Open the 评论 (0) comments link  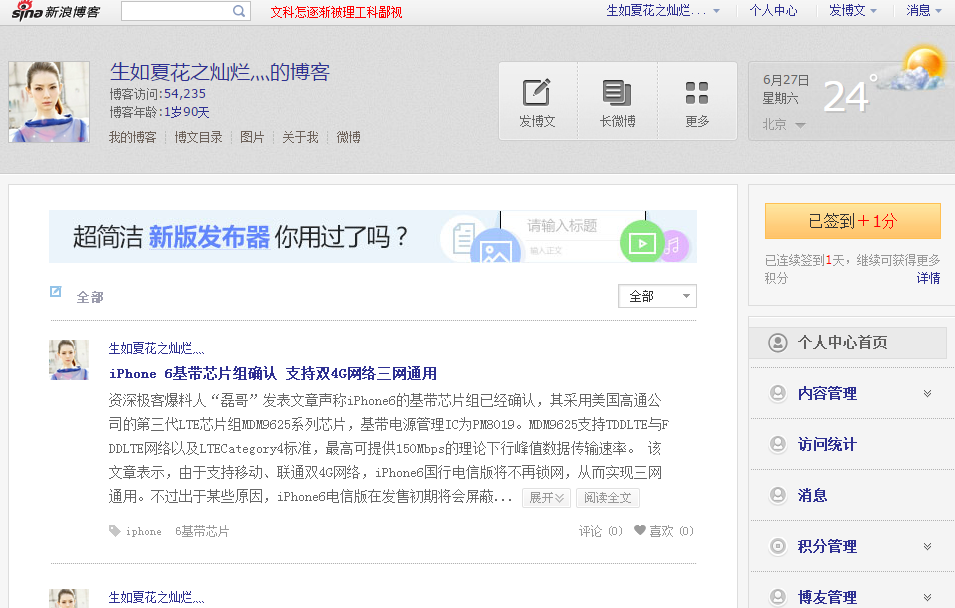601,531
